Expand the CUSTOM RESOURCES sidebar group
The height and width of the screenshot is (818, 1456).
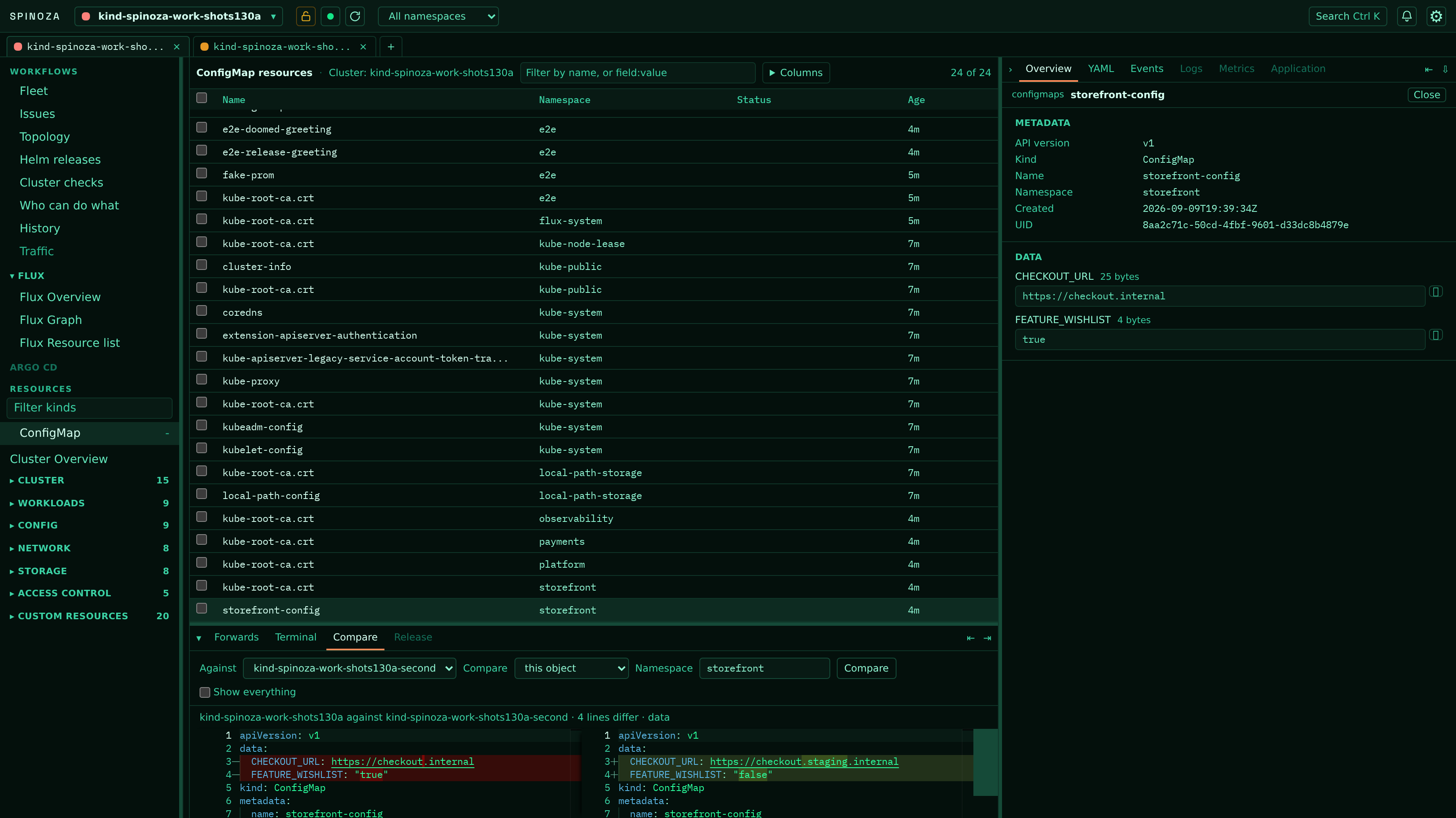coord(89,616)
